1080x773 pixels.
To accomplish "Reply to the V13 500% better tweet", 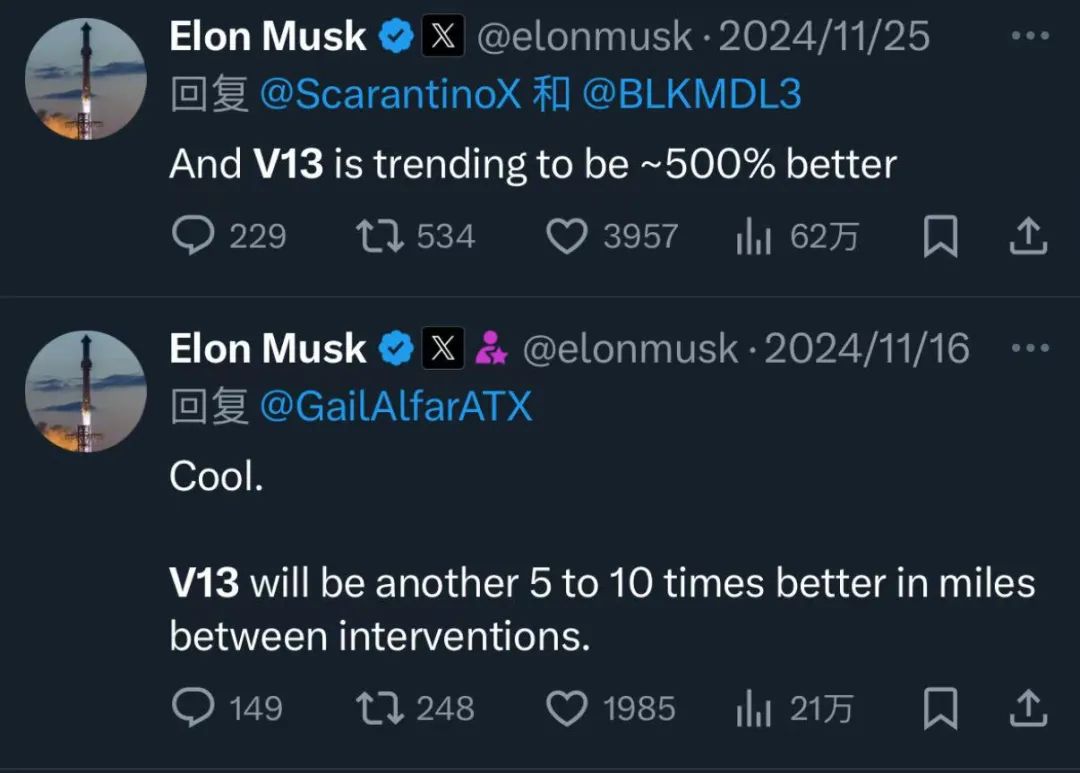I will click(193, 236).
